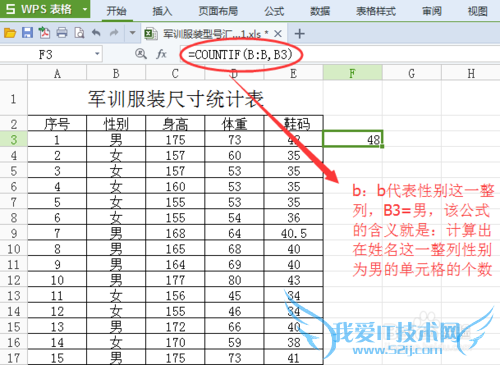The height and width of the screenshot is (365, 500).
Task: Select row 17 header
Action: pos(13,358)
